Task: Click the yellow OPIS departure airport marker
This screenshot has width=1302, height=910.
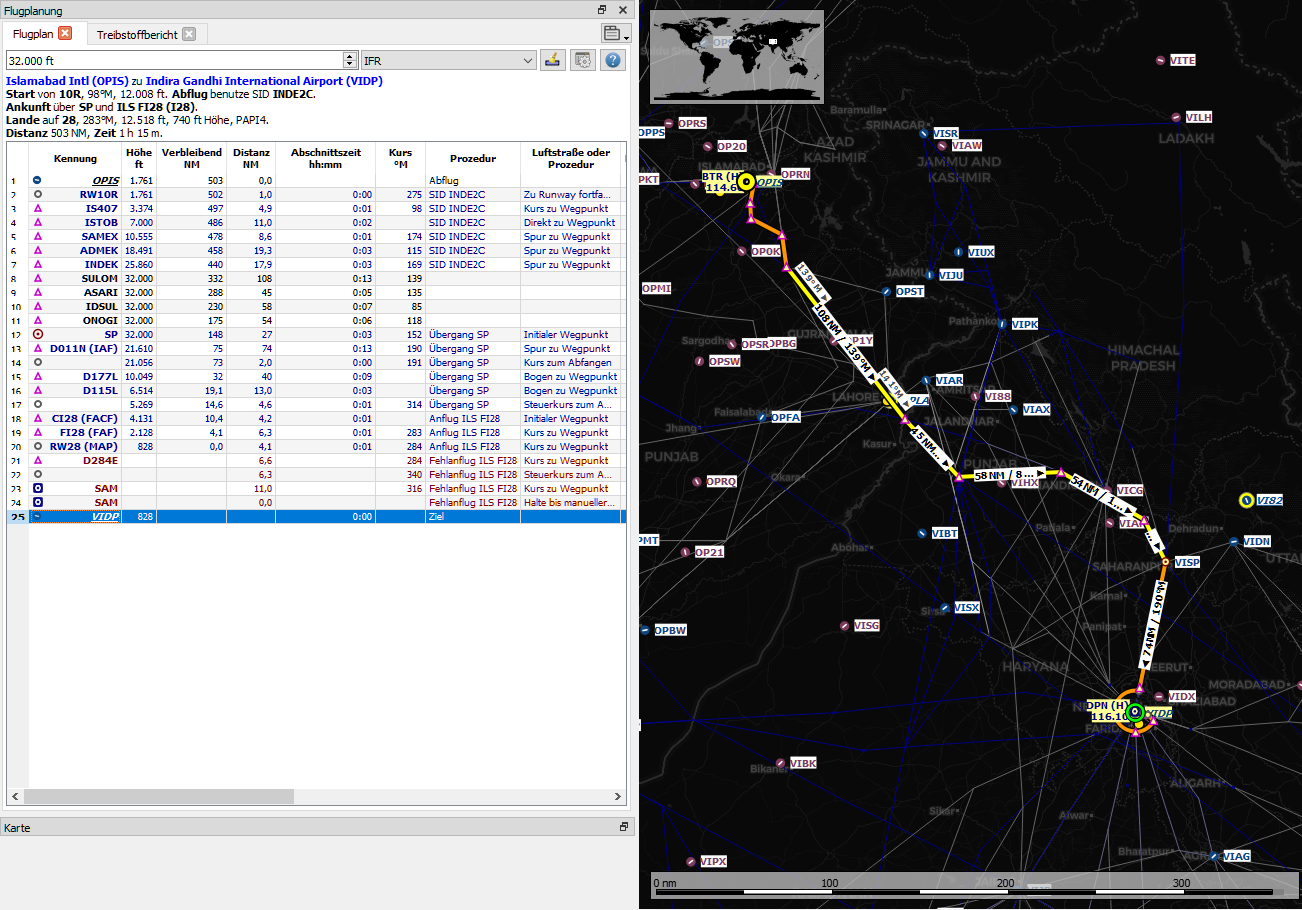Action: point(745,183)
